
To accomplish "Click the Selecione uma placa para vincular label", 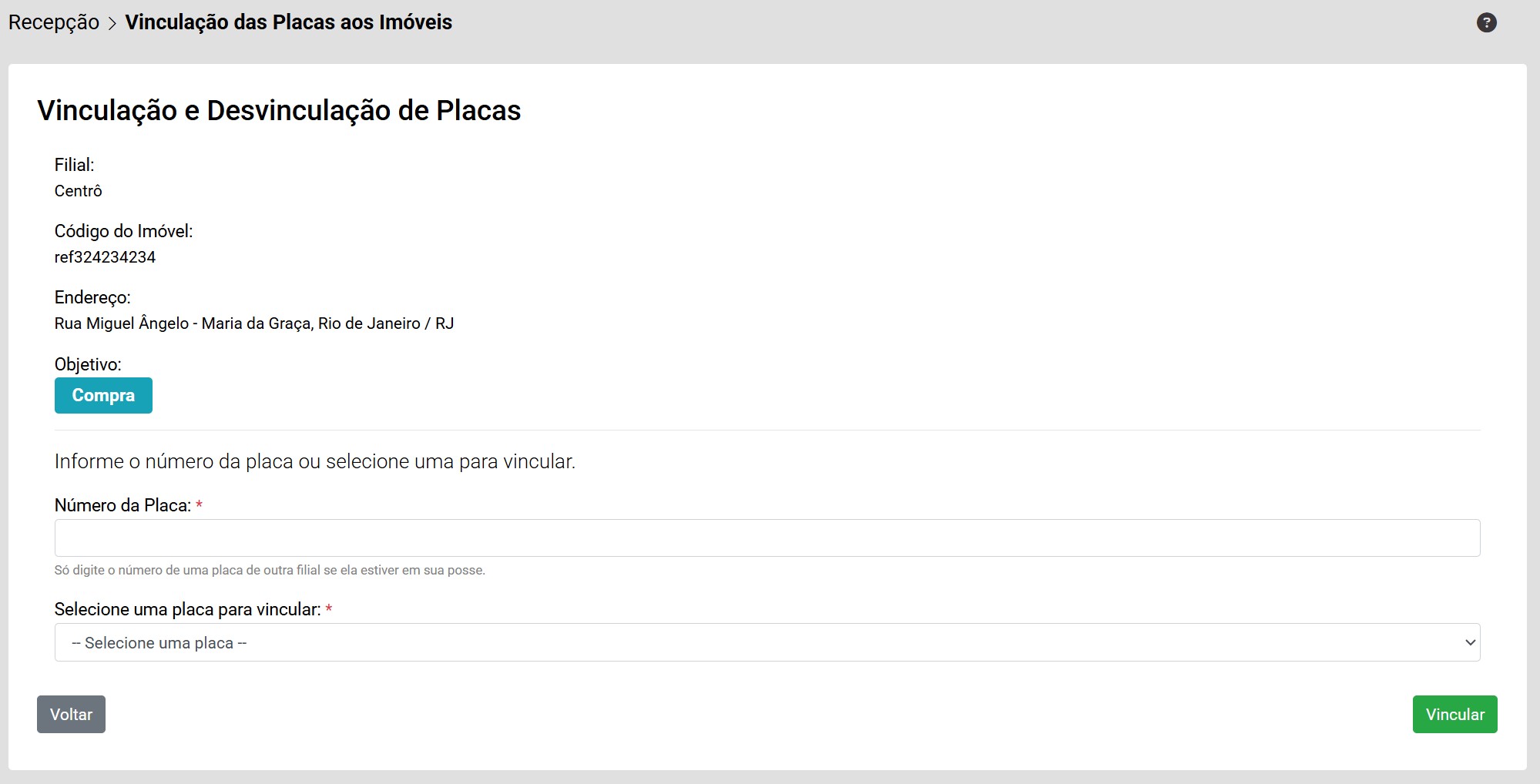I will point(187,609).
